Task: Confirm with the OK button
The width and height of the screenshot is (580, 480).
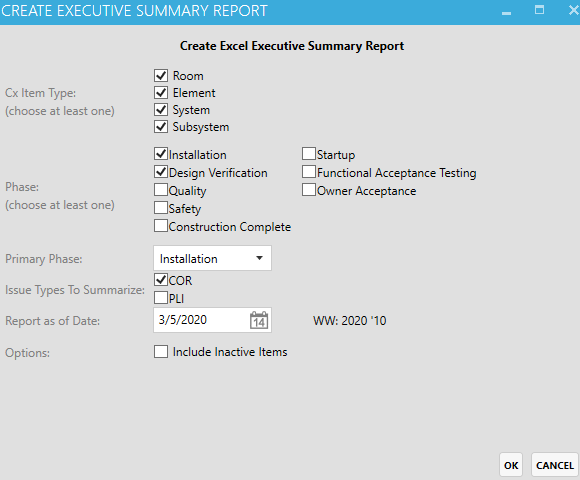Action: click(511, 465)
